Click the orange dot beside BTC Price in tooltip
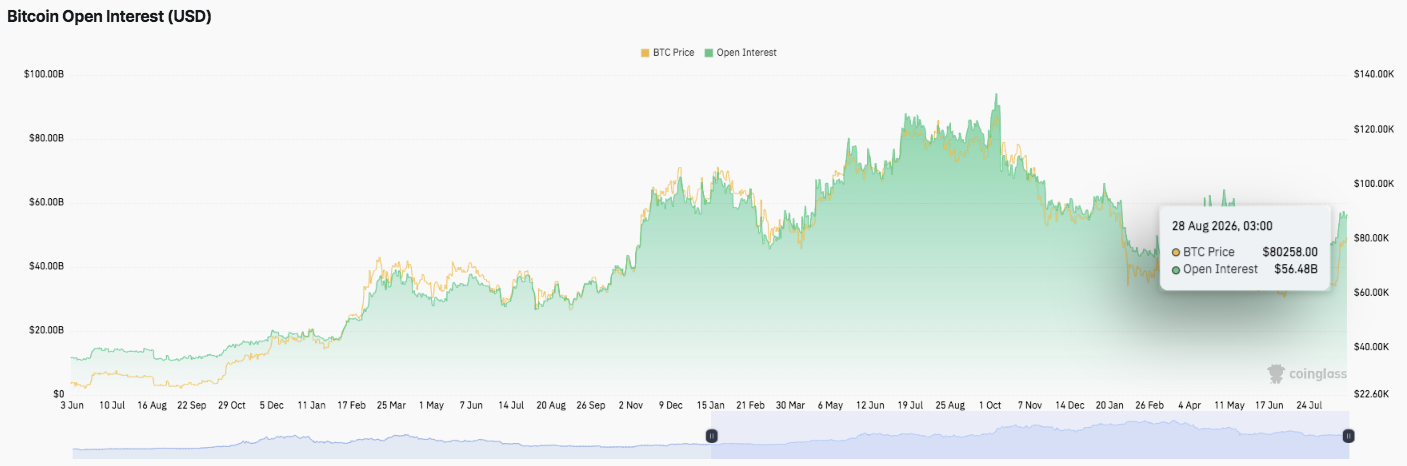The image size is (1407, 466). click(1176, 252)
